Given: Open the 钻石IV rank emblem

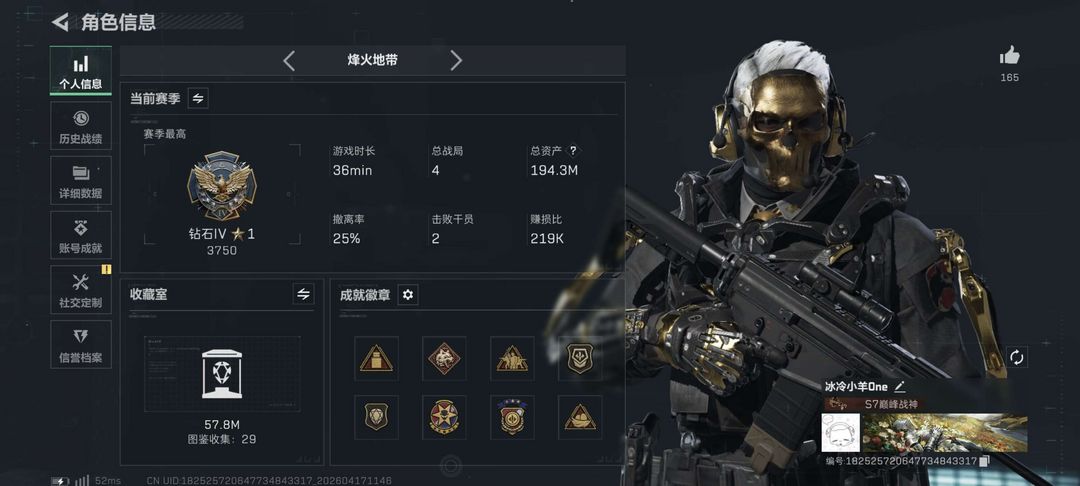Looking at the screenshot, I should click(222, 186).
